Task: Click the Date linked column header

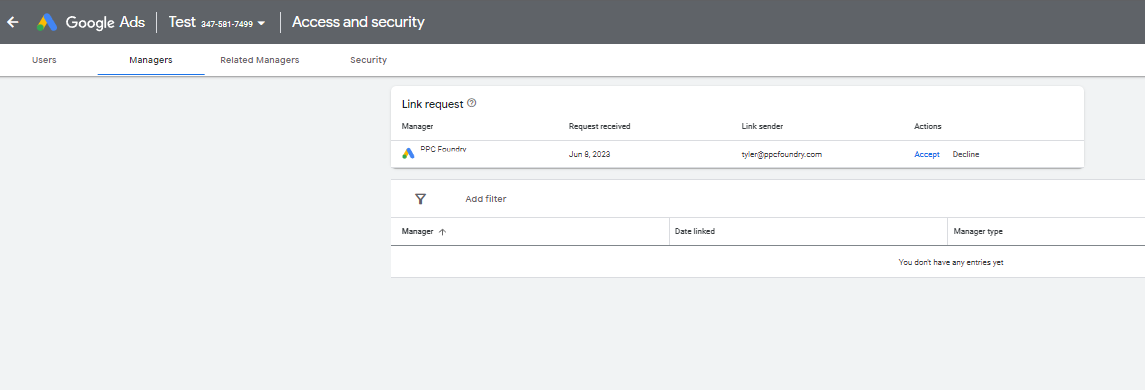Action: 695,232
